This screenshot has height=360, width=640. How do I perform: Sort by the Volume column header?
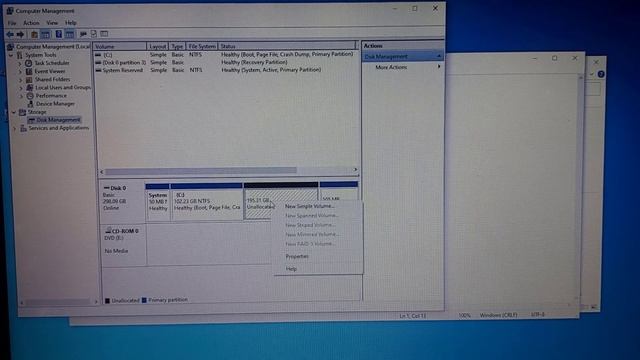coord(120,46)
